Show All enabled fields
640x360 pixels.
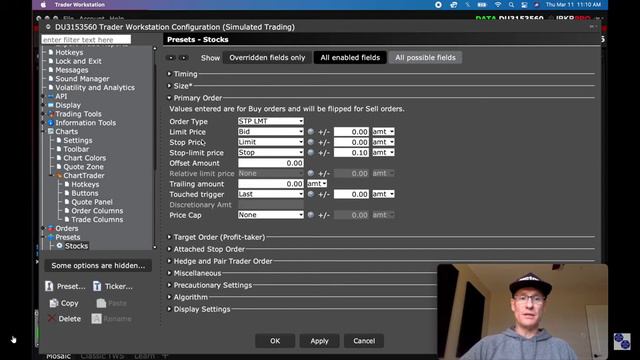(350, 58)
